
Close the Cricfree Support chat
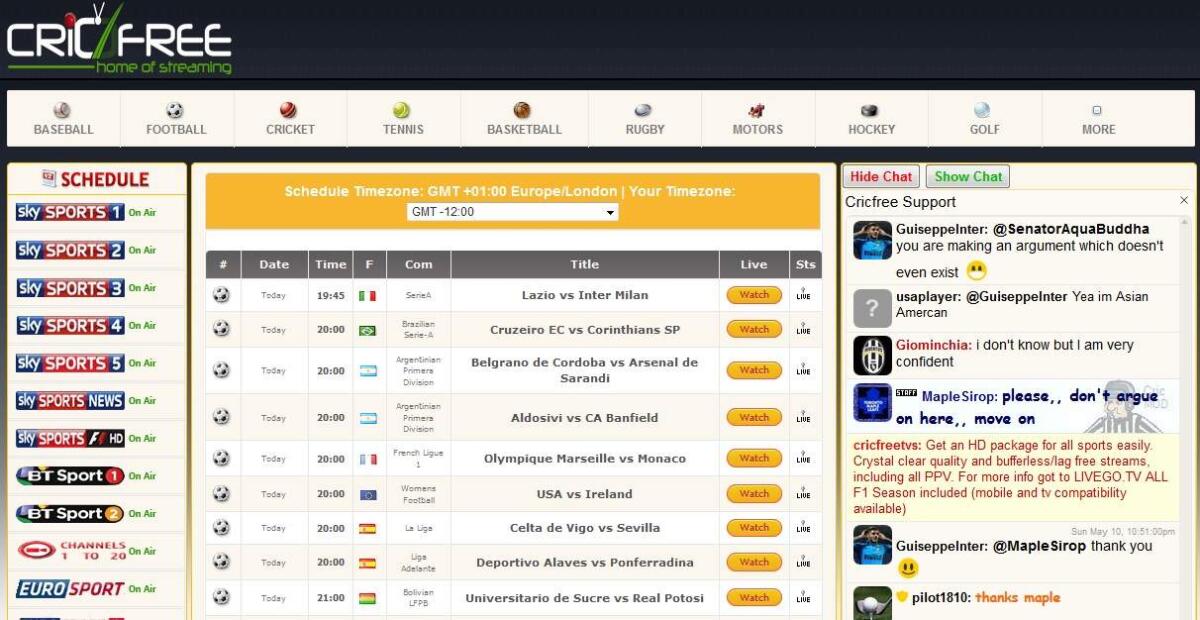pyautogui.click(x=1184, y=200)
